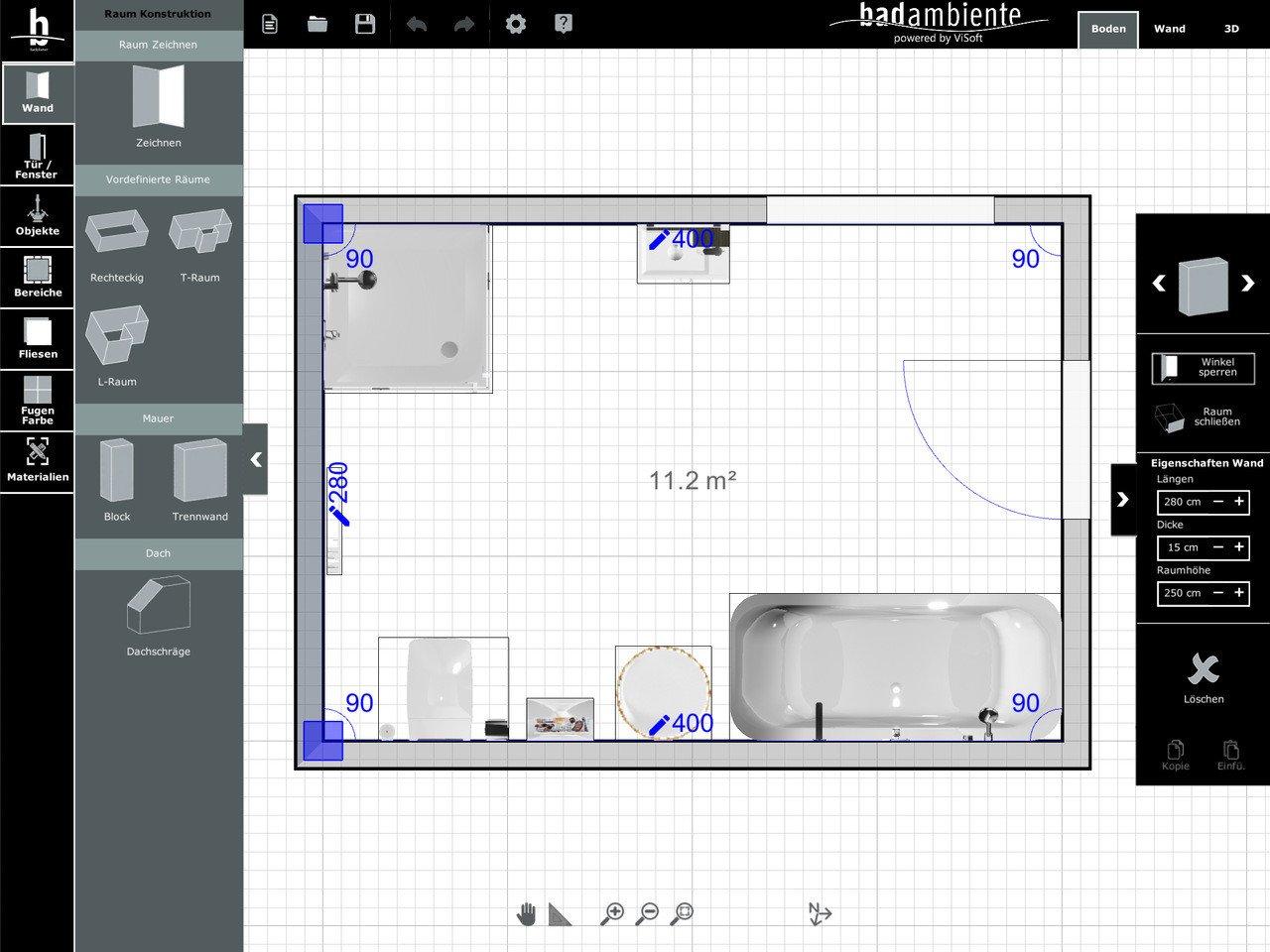Switch to the 3D view tab

(1231, 29)
